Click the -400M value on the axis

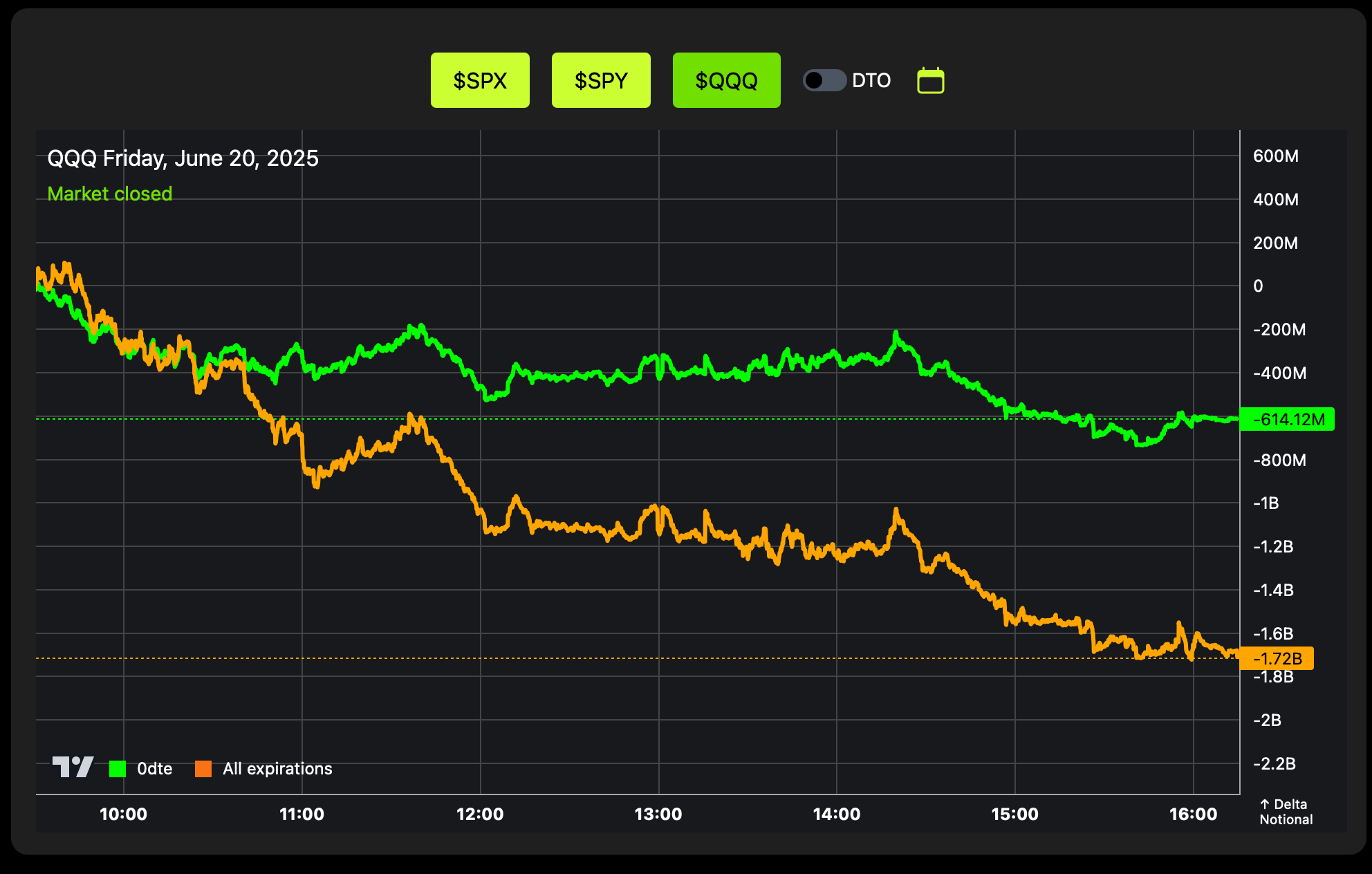click(1279, 373)
